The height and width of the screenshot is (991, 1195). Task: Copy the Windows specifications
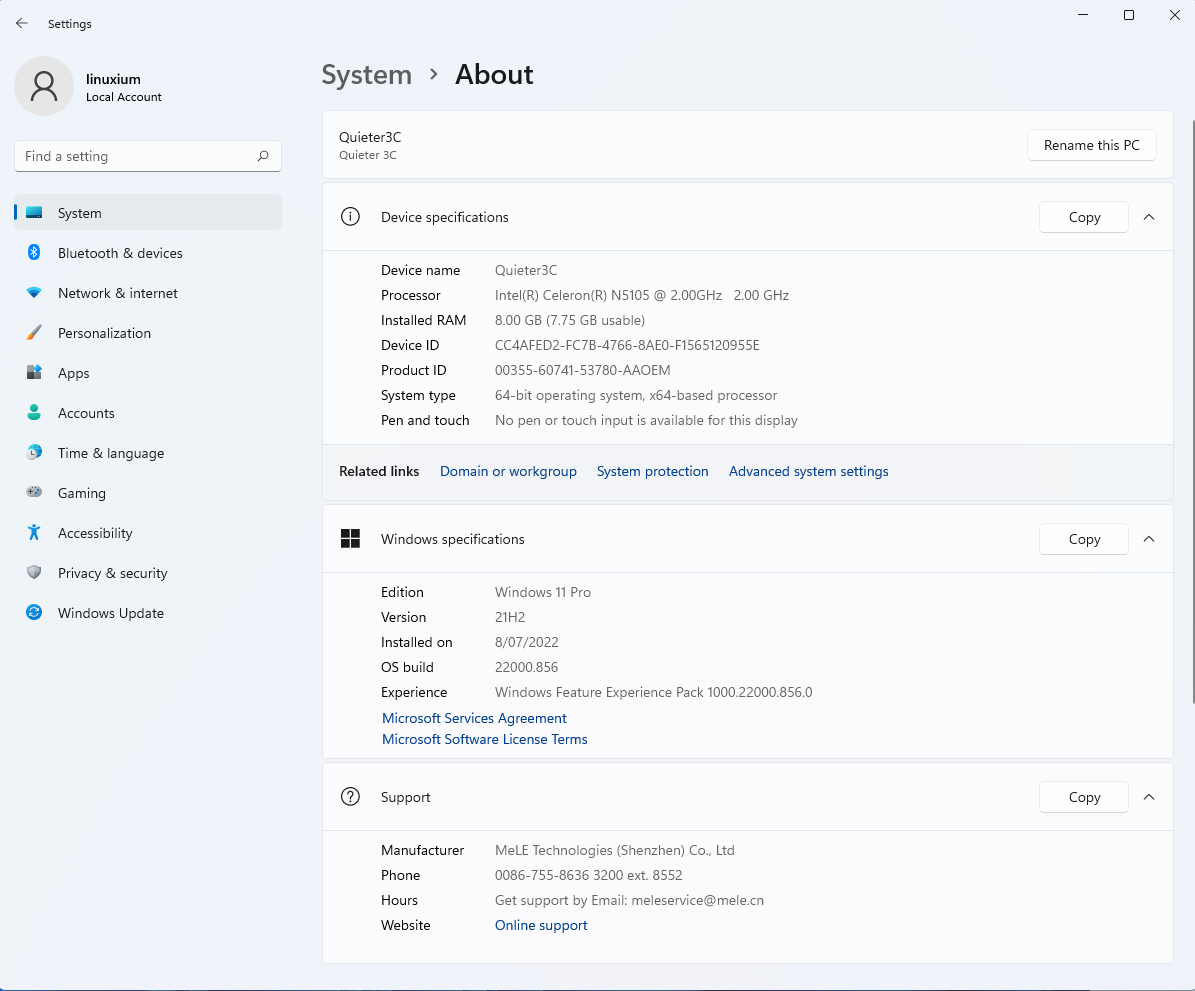1084,539
